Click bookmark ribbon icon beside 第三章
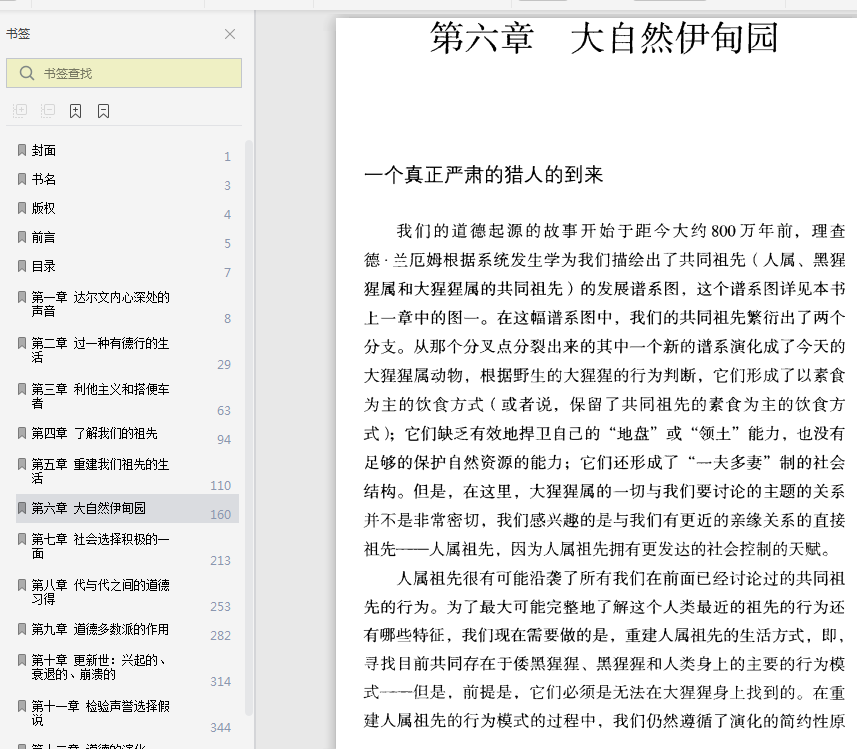The width and height of the screenshot is (857, 749). tap(22, 389)
